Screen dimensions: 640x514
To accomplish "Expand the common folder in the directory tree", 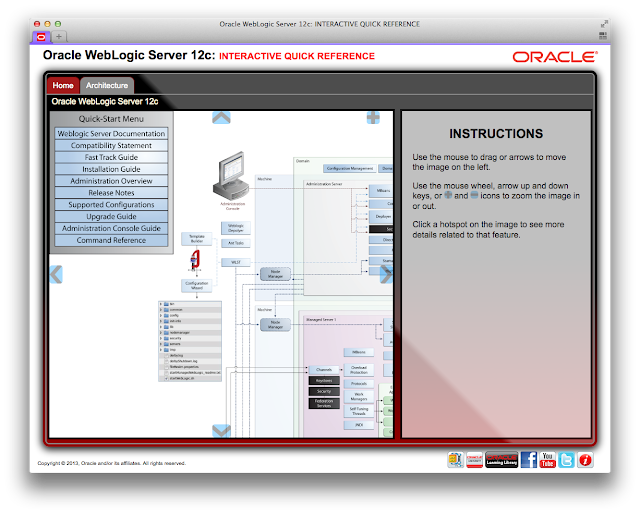I will tap(161, 310).
